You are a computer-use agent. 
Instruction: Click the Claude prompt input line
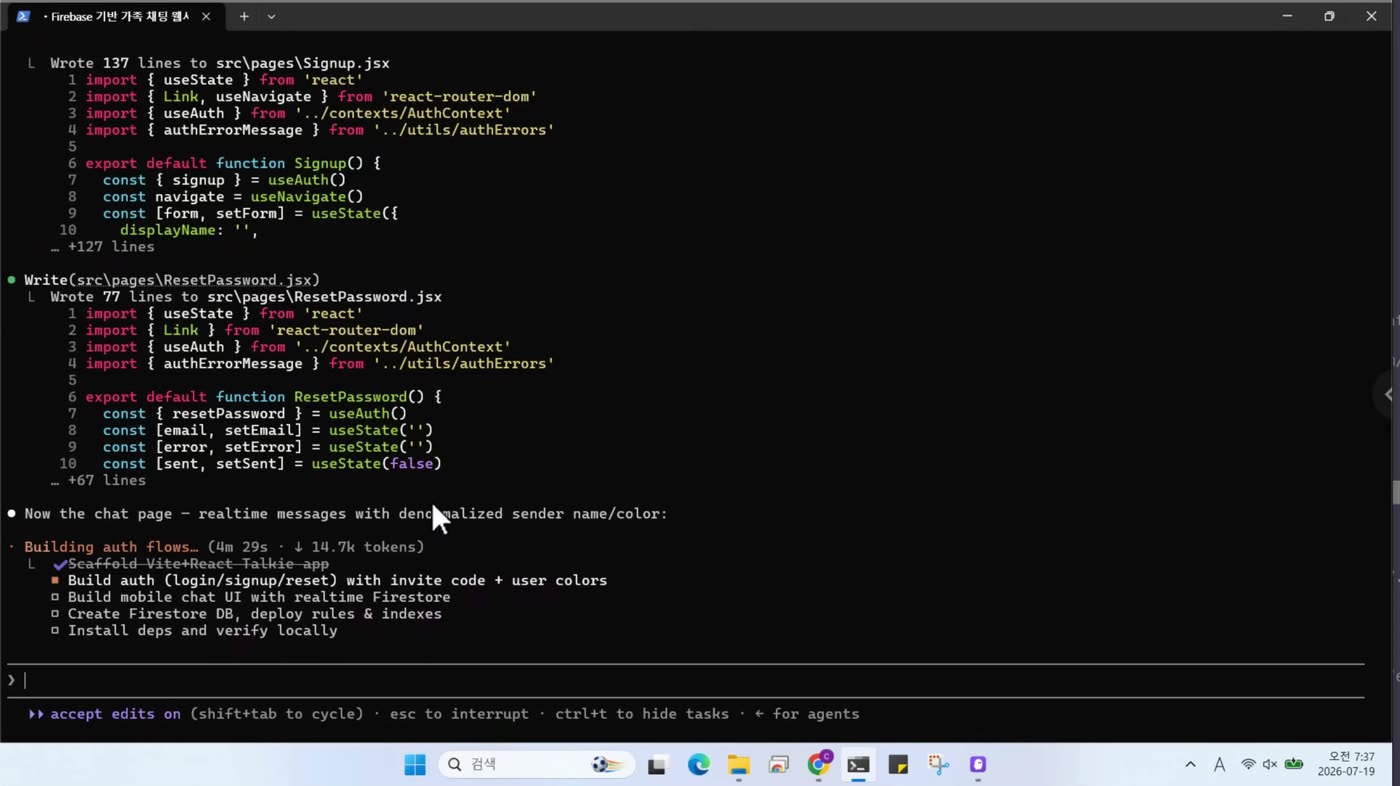[685, 681]
